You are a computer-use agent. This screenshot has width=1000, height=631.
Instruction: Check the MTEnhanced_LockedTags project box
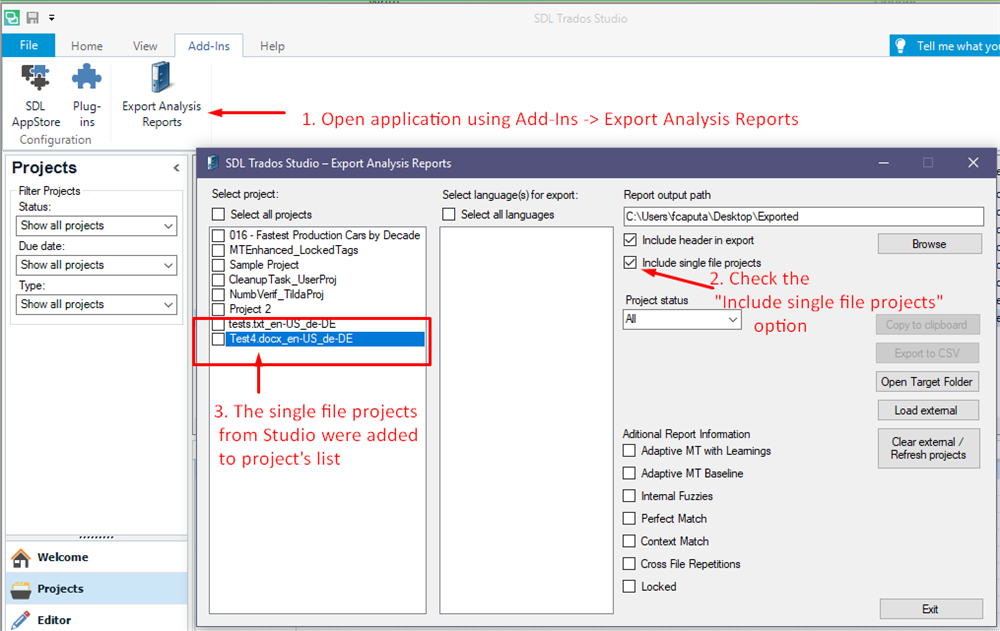[218, 250]
